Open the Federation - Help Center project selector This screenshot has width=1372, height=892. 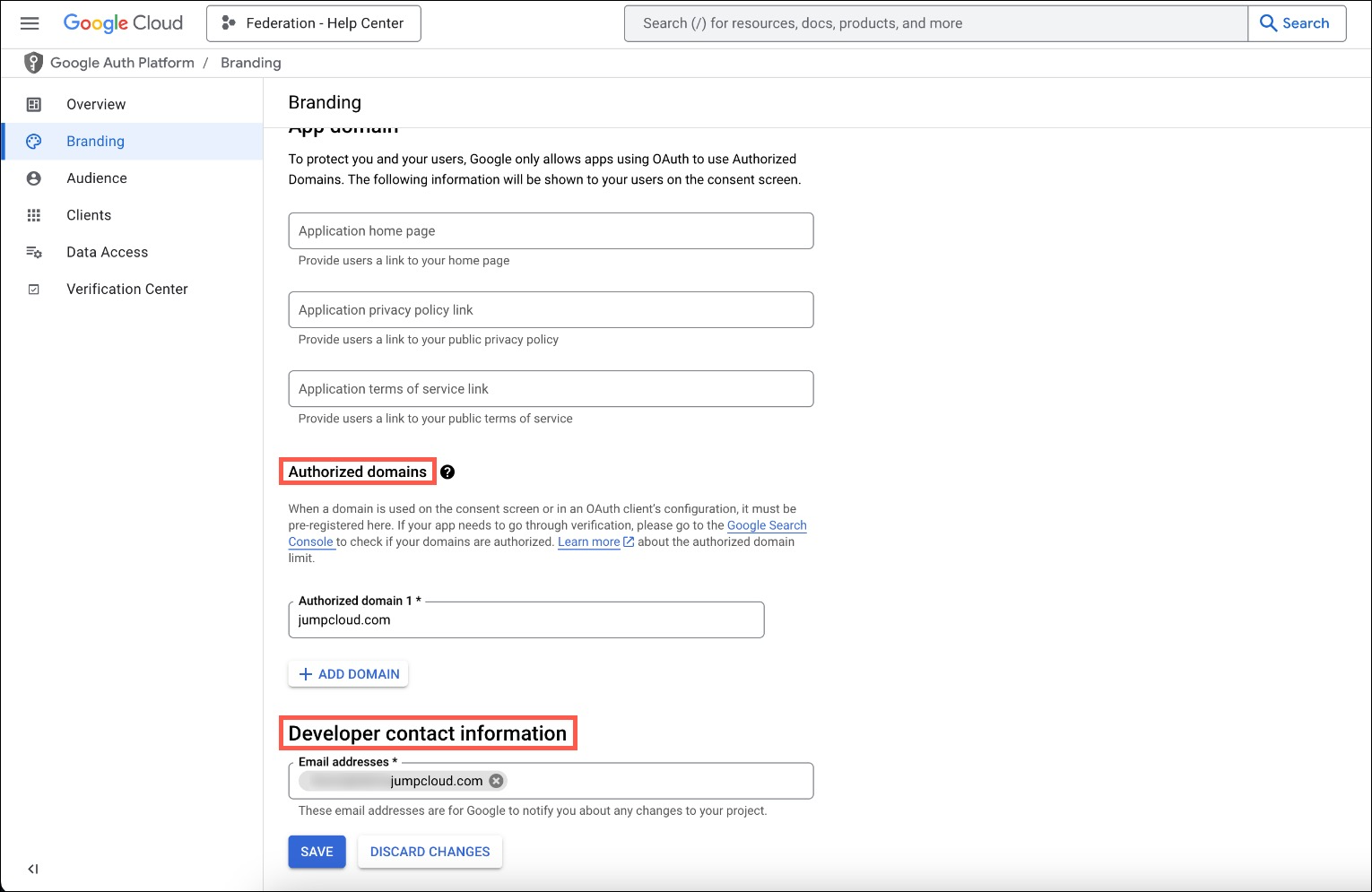pos(313,23)
